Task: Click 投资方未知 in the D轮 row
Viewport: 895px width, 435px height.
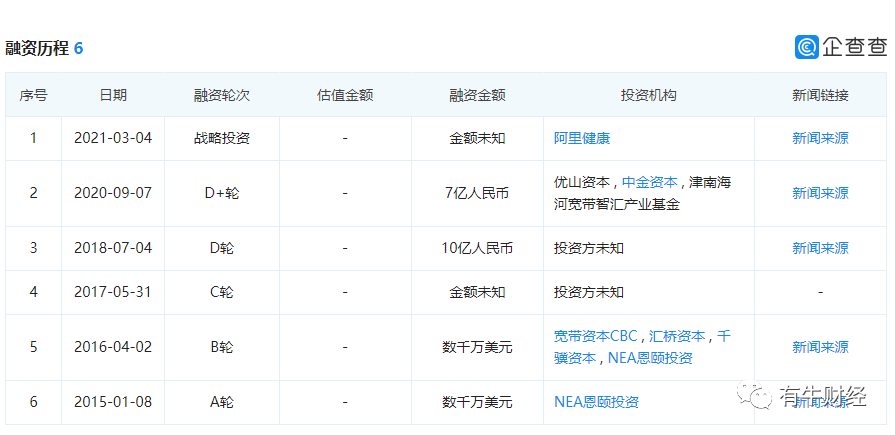Action: click(x=588, y=248)
